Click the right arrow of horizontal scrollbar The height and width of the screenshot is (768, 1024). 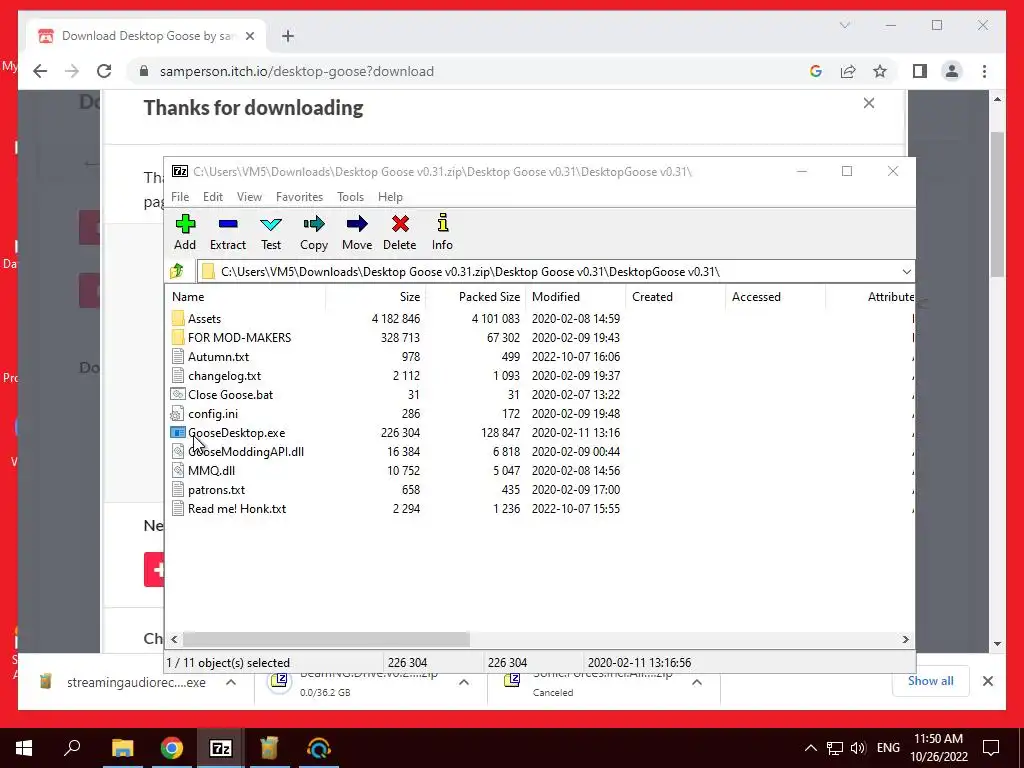(905, 639)
